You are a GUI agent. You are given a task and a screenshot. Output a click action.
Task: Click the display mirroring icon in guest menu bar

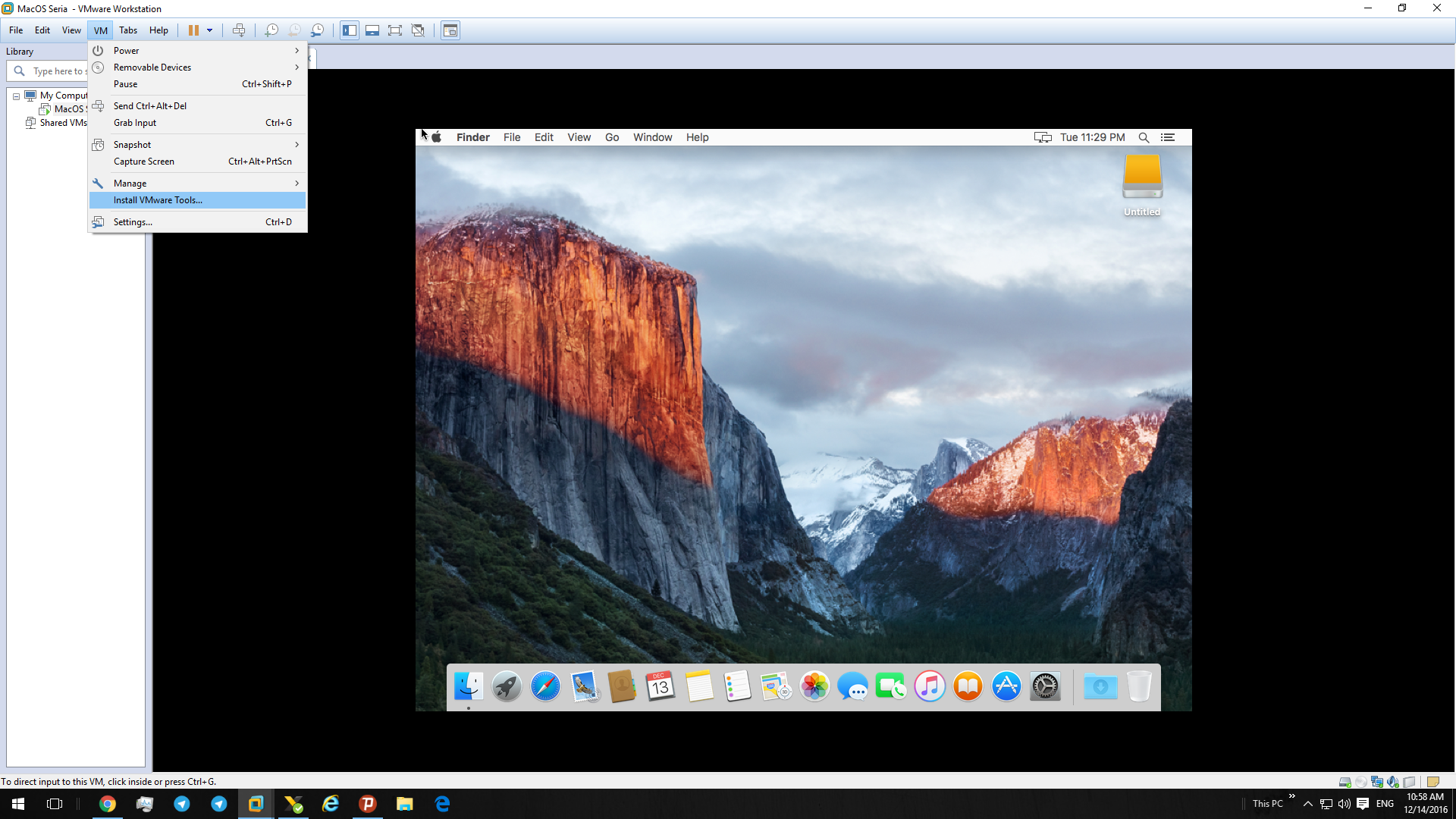tap(1043, 137)
